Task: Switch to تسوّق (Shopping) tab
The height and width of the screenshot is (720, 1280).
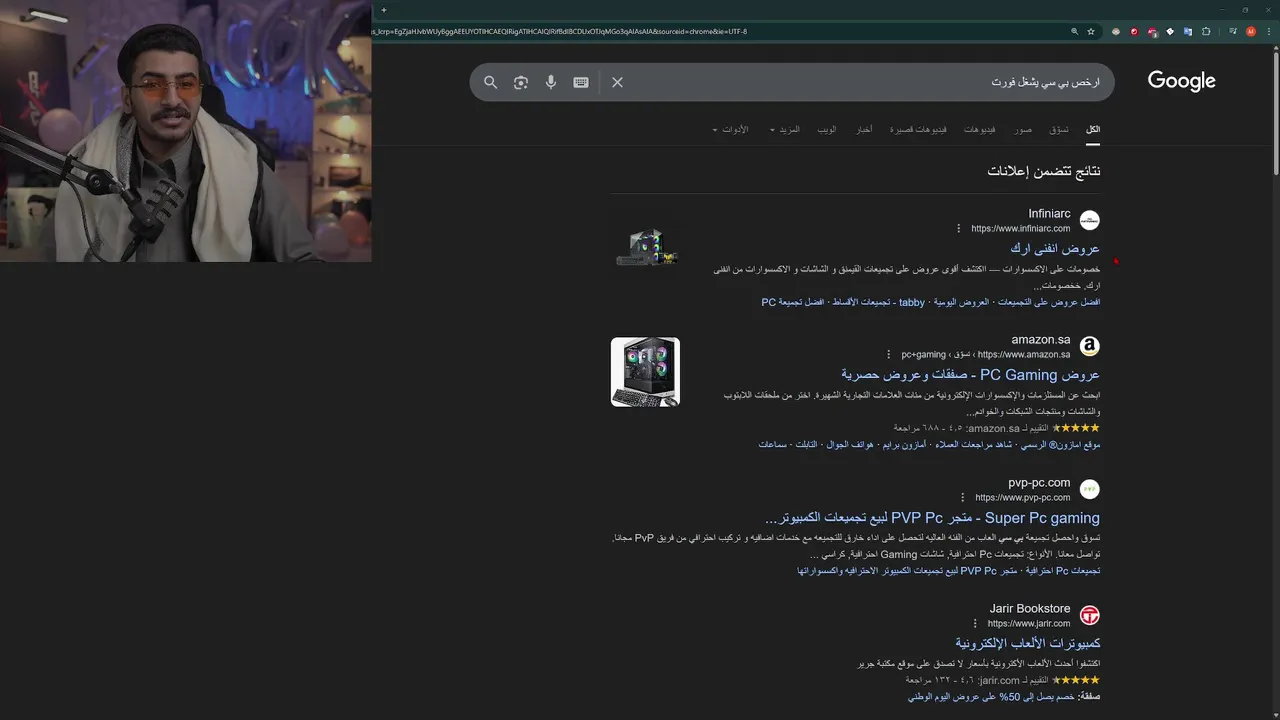Action: [x=1059, y=130]
